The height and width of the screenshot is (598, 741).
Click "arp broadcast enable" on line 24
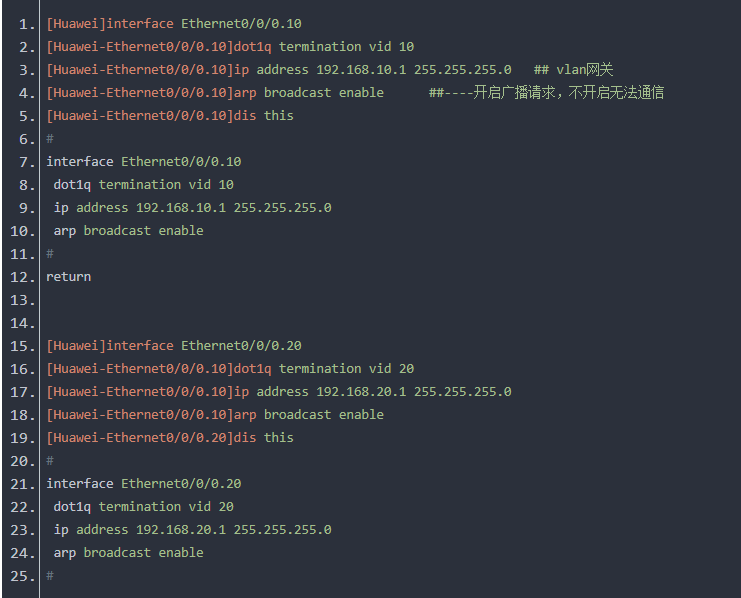128,552
